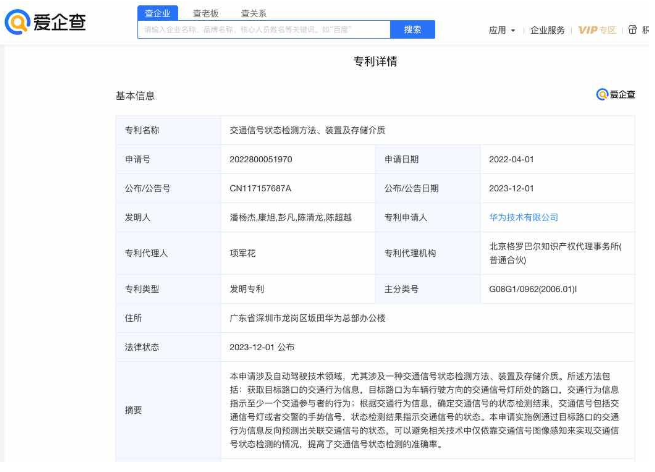Focus the company name search field
This screenshot has width=655, height=472.
coord(260,30)
